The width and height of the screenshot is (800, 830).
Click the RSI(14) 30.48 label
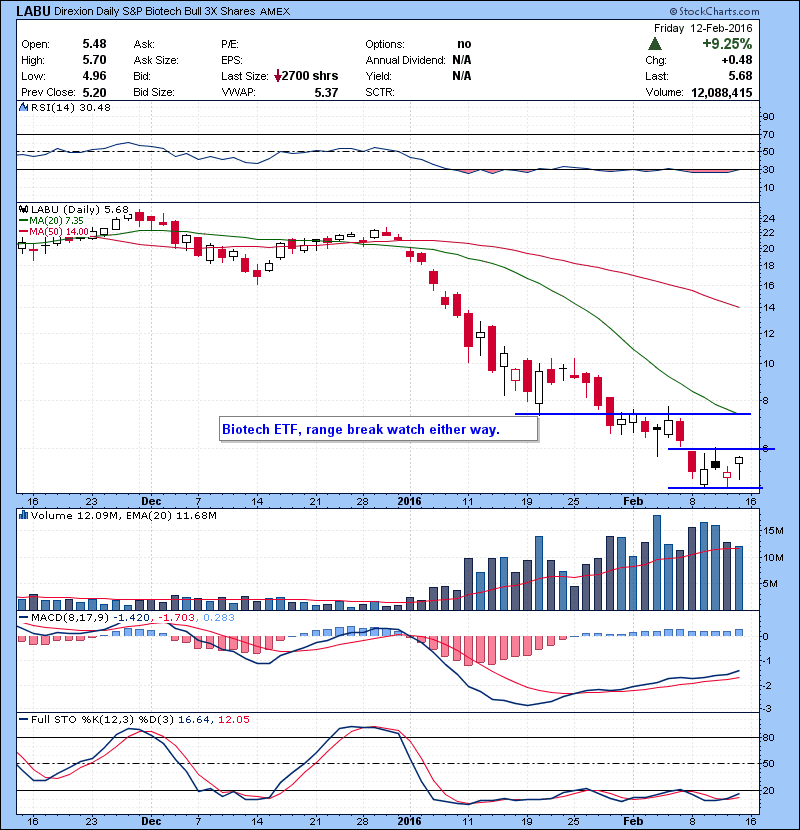point(70,107)
